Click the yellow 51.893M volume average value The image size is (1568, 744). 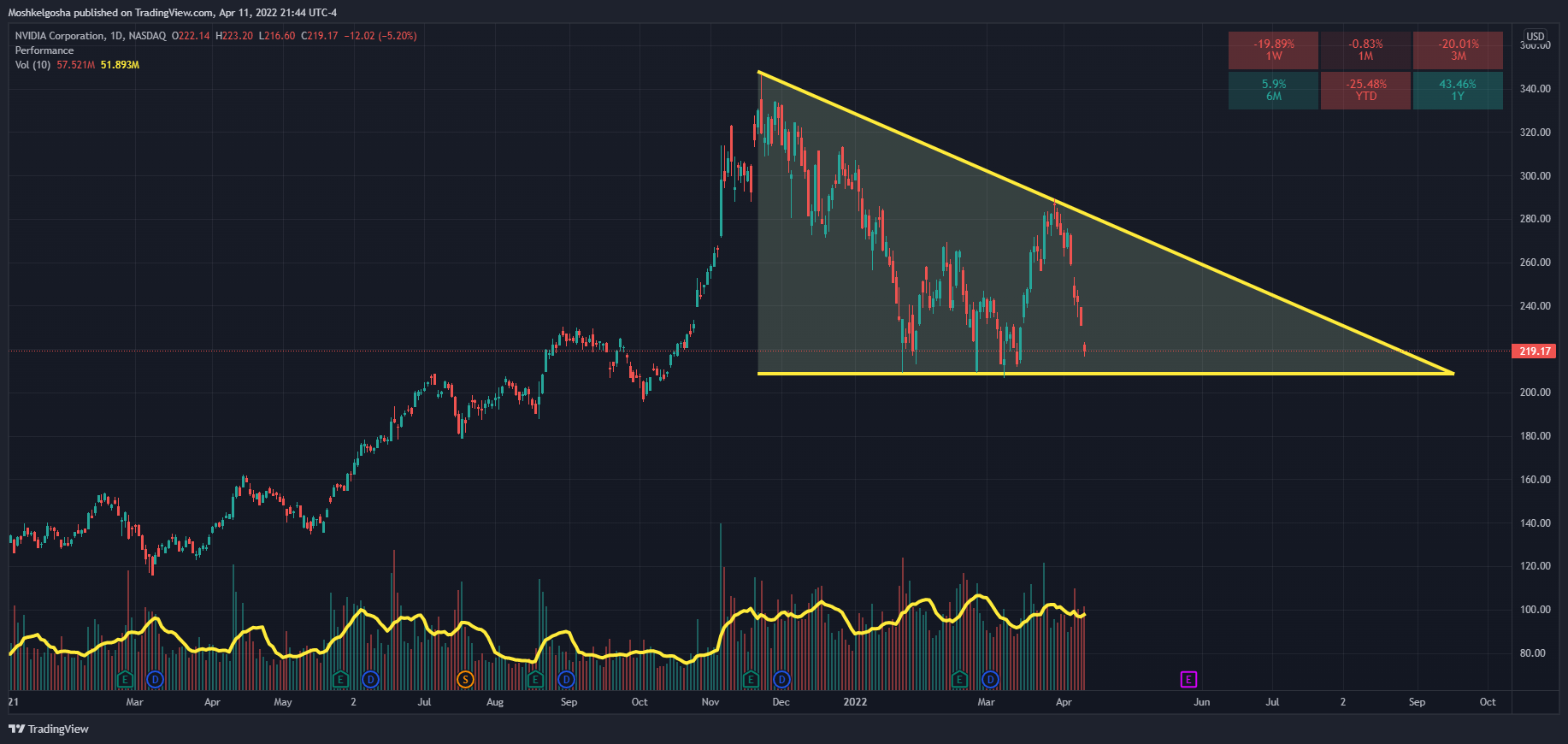pos(120,65)
